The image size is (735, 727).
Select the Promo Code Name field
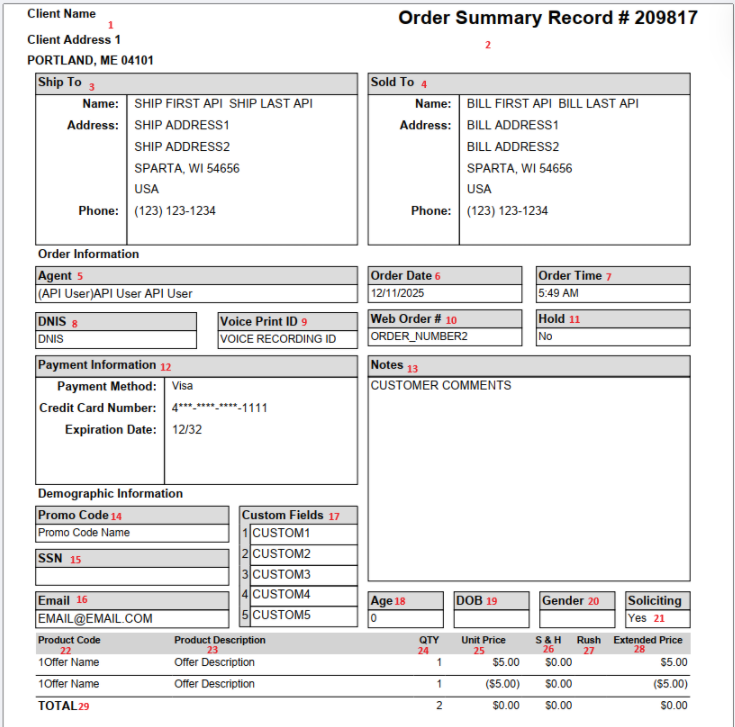[132, 533]
